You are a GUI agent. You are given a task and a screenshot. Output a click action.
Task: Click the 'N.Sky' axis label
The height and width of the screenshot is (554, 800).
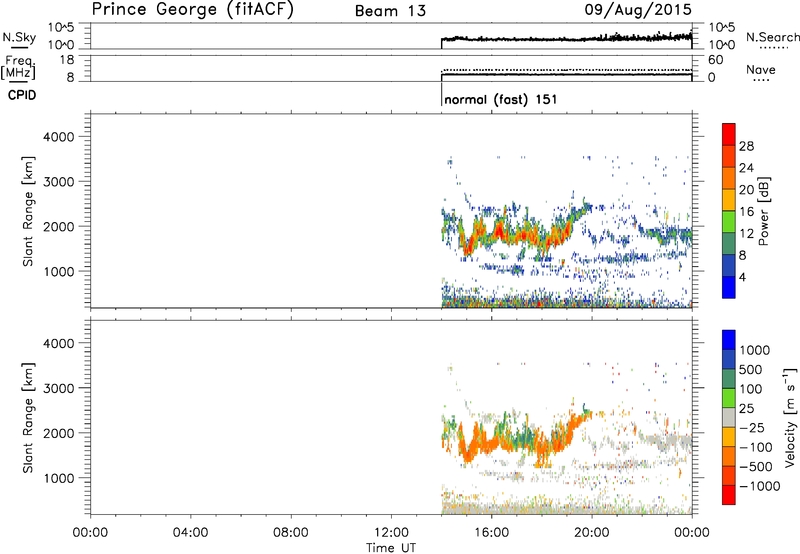(x=19, y=37)
